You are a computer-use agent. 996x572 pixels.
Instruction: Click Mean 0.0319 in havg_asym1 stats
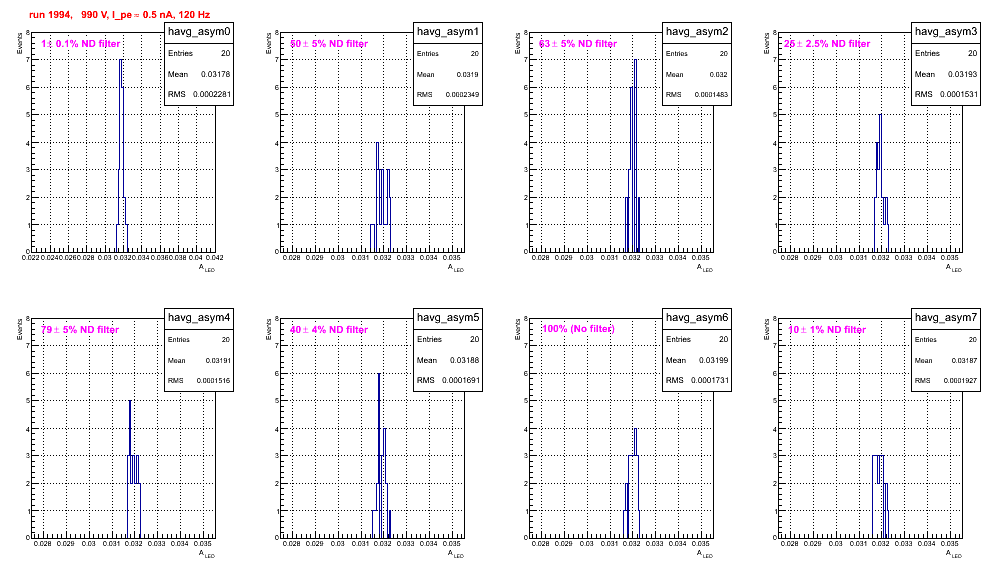tap(448, 74)
